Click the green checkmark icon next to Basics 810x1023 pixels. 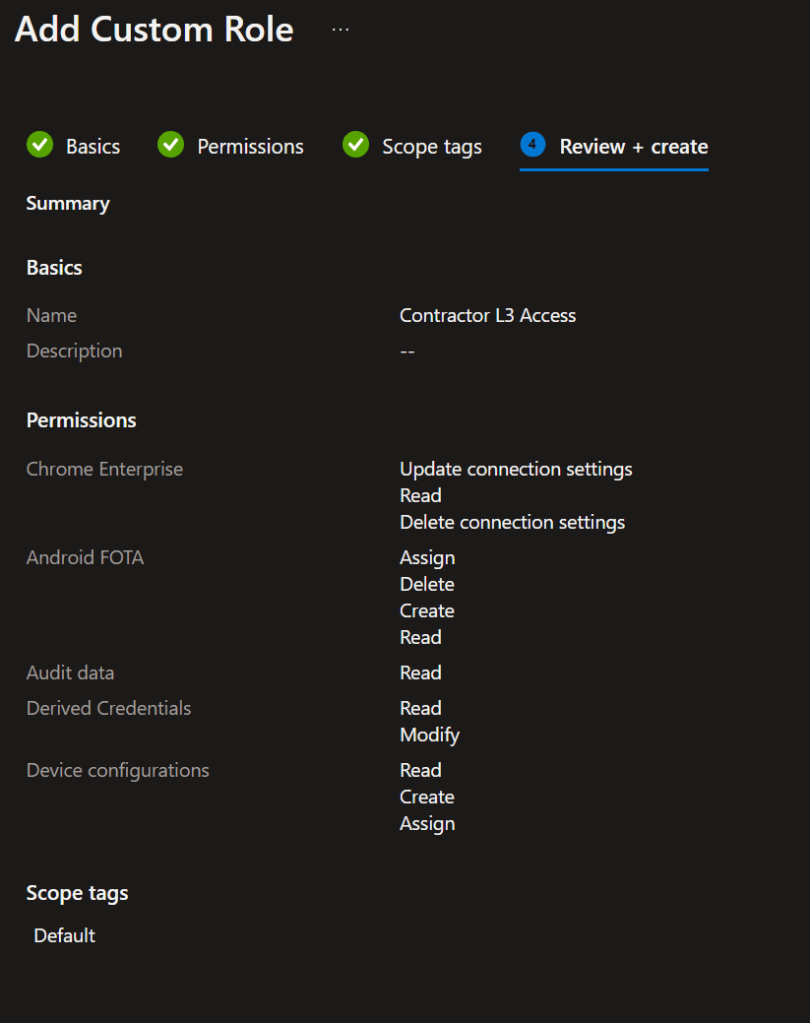pos(40,145)
